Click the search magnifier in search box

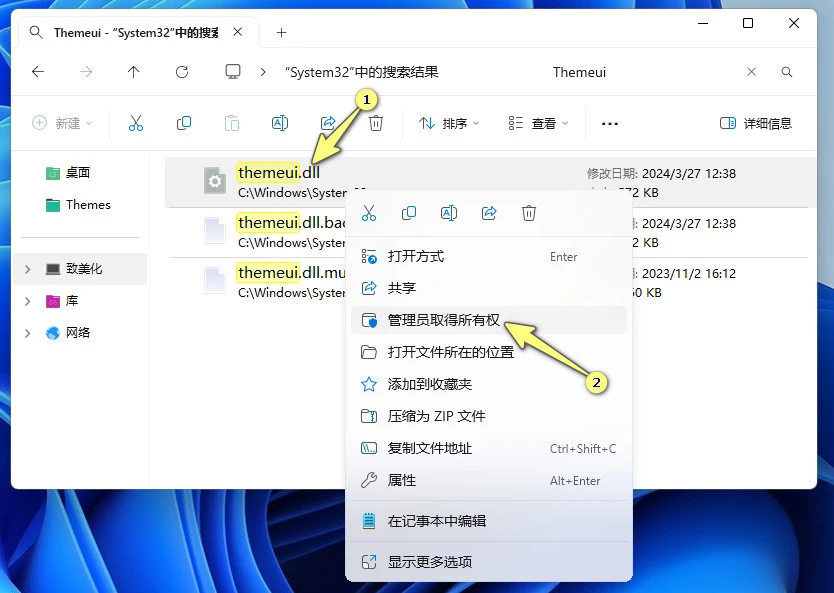coord(787,72)
